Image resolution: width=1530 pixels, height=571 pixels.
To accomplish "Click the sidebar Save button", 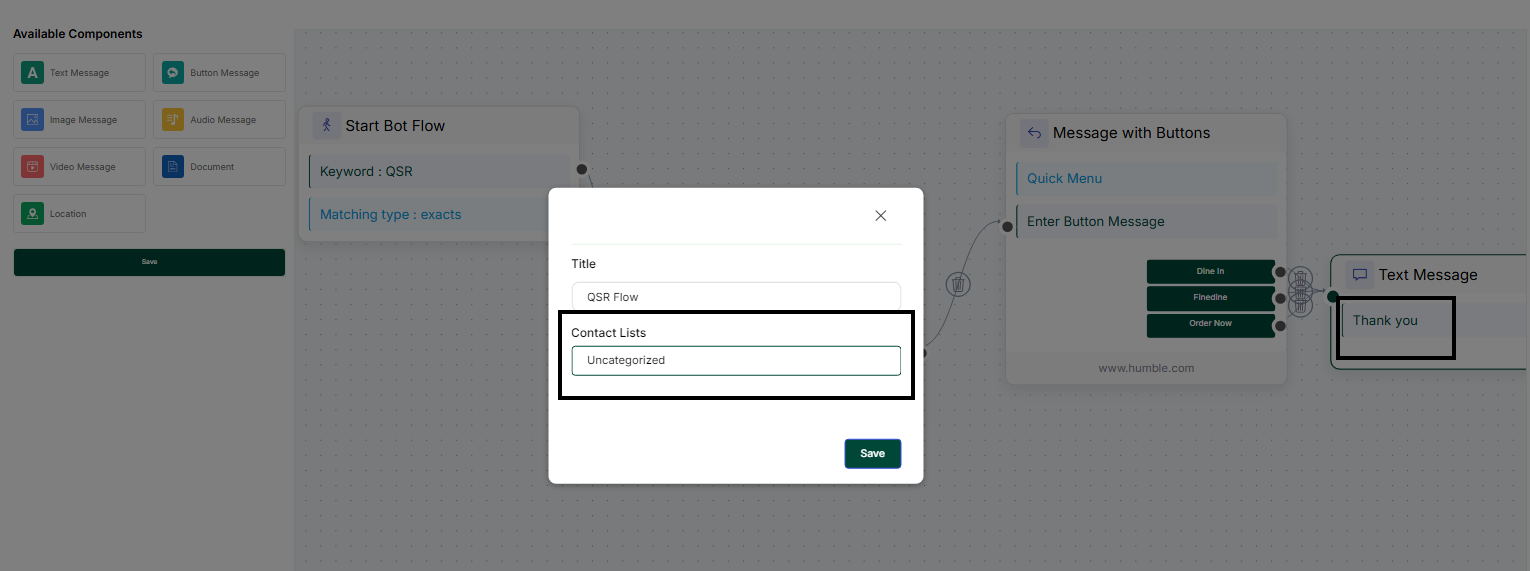I will pyautogui.click(x=149, y=262).
